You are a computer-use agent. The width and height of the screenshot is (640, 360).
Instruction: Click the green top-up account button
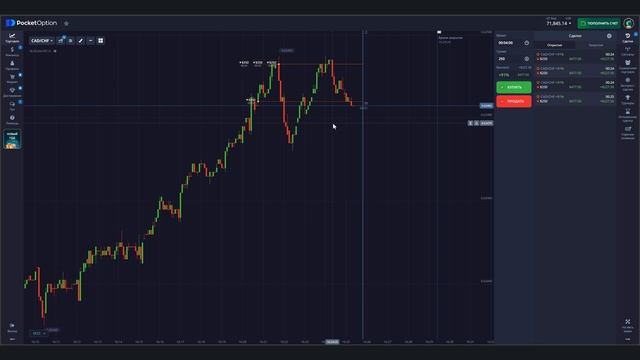599,23
